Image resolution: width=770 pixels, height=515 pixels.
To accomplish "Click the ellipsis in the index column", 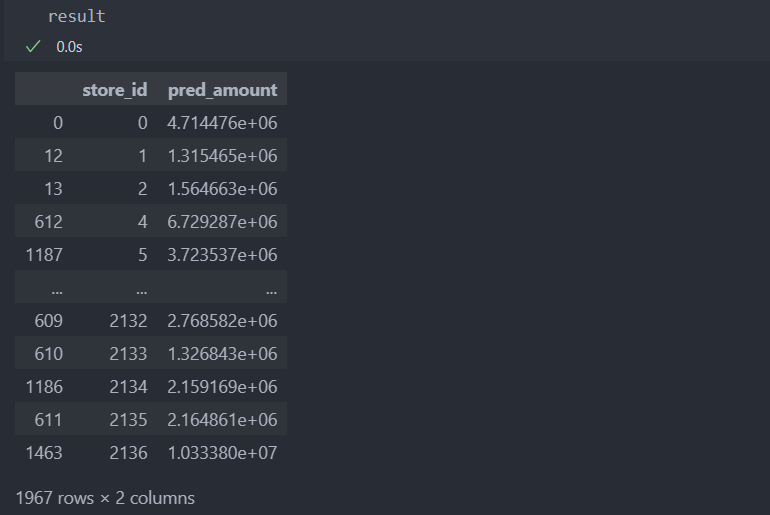I will [x=57, y=291].
